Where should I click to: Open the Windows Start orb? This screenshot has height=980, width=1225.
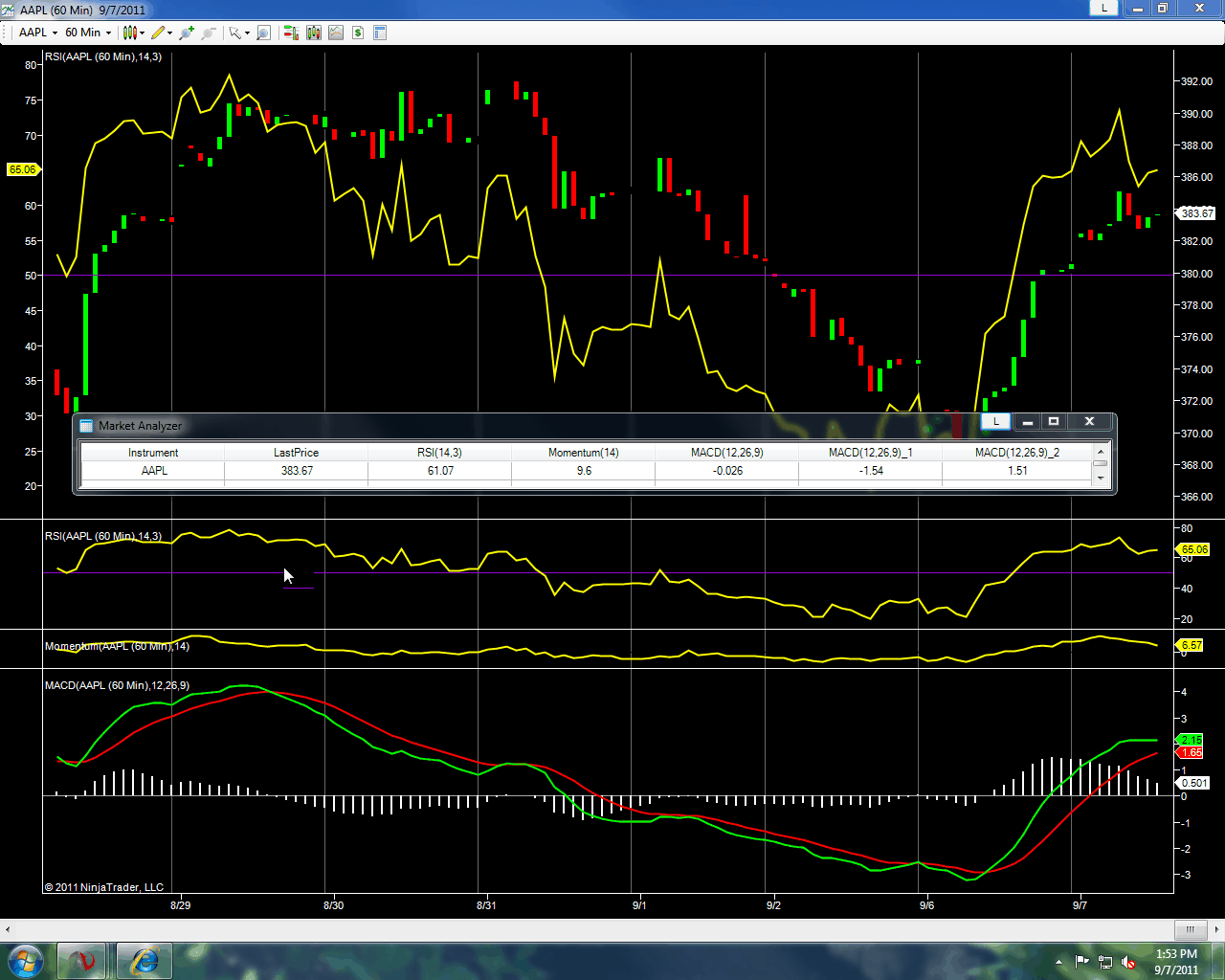[x=25, y=961]
